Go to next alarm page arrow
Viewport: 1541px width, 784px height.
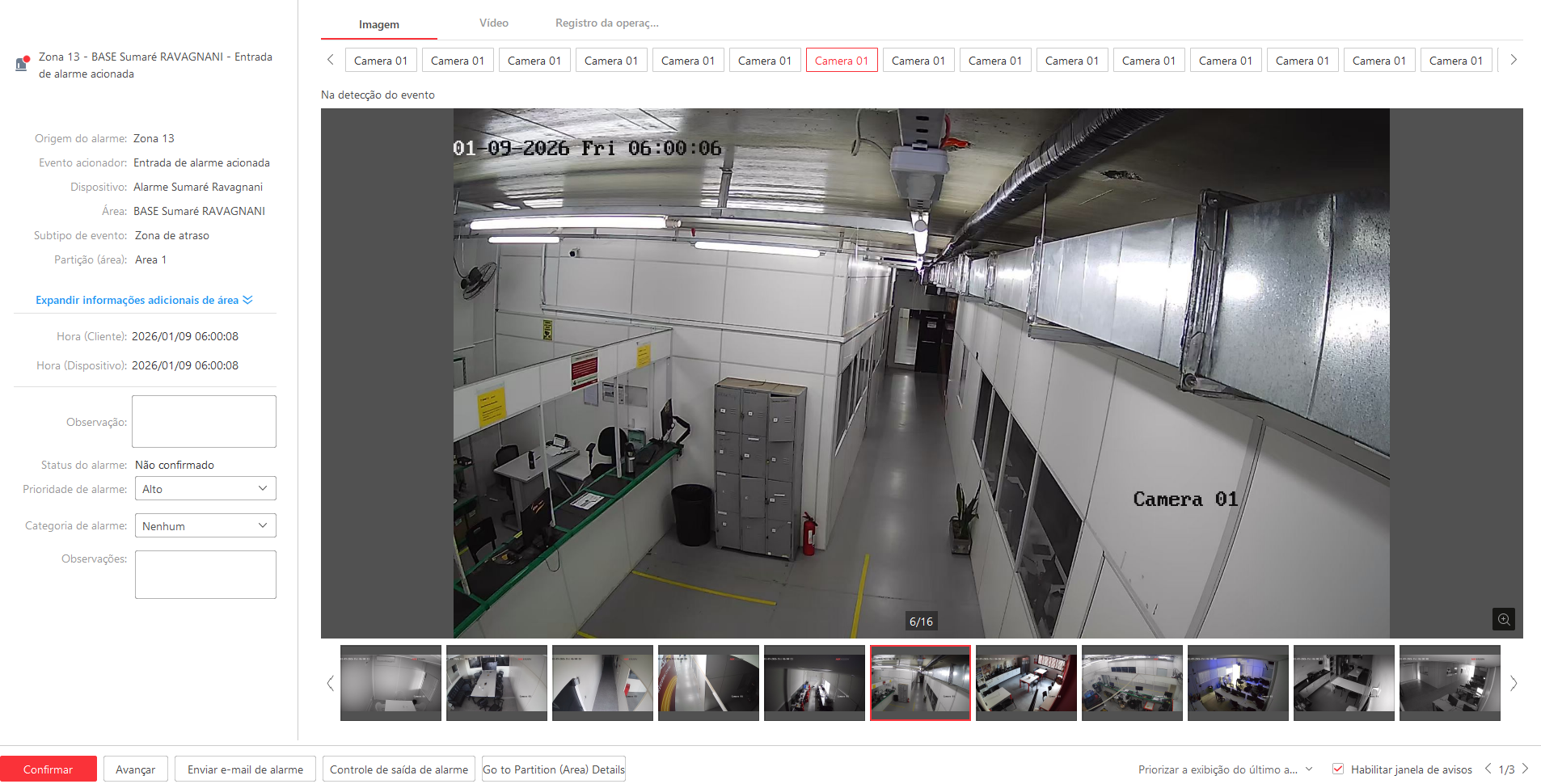(x=1526, y=769)
